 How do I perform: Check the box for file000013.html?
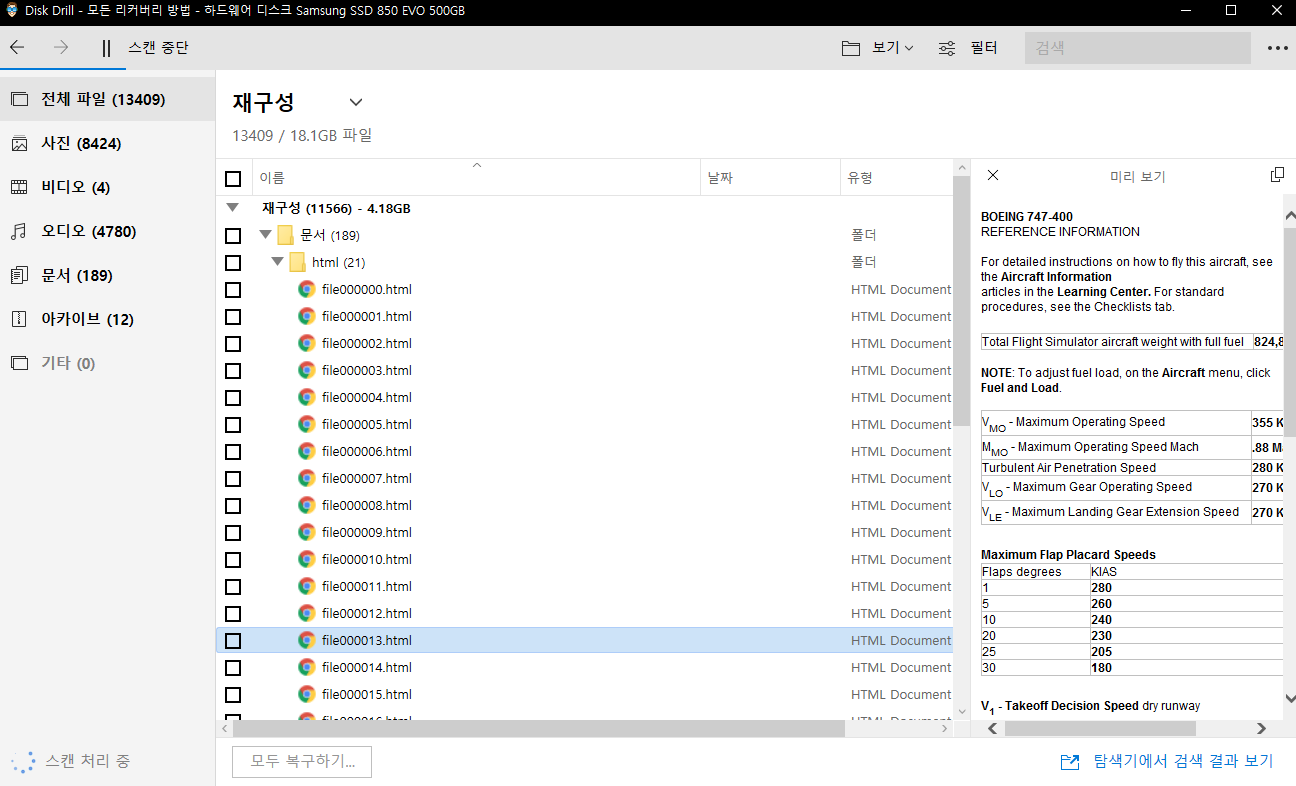pos(233,641)
